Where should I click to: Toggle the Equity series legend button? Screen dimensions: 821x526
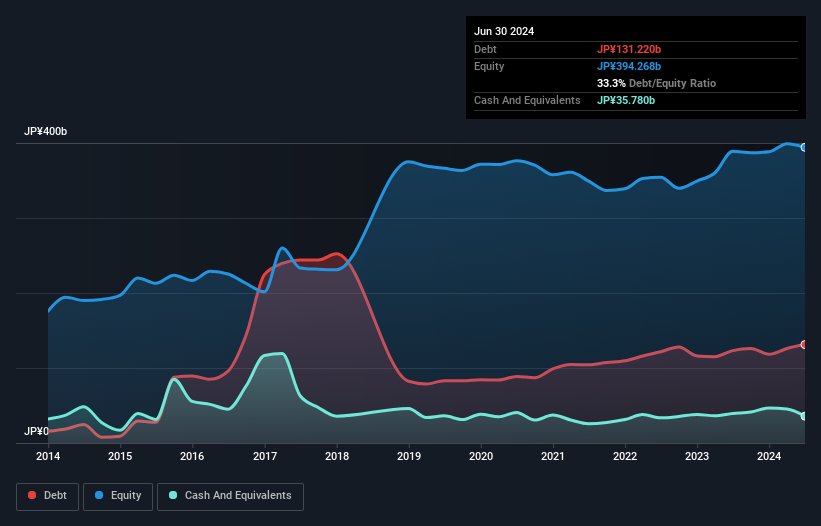[118, 496]
